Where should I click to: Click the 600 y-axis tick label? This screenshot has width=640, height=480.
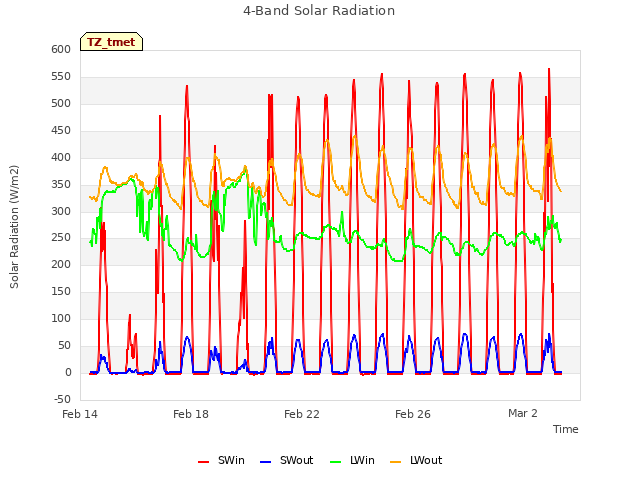[61, 49]
